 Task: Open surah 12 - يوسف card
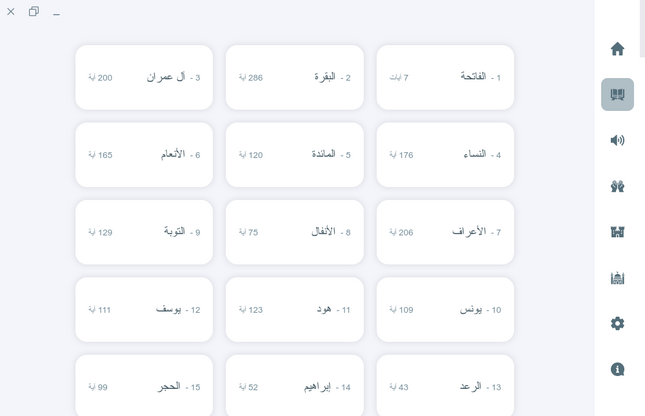coord(144,310)
